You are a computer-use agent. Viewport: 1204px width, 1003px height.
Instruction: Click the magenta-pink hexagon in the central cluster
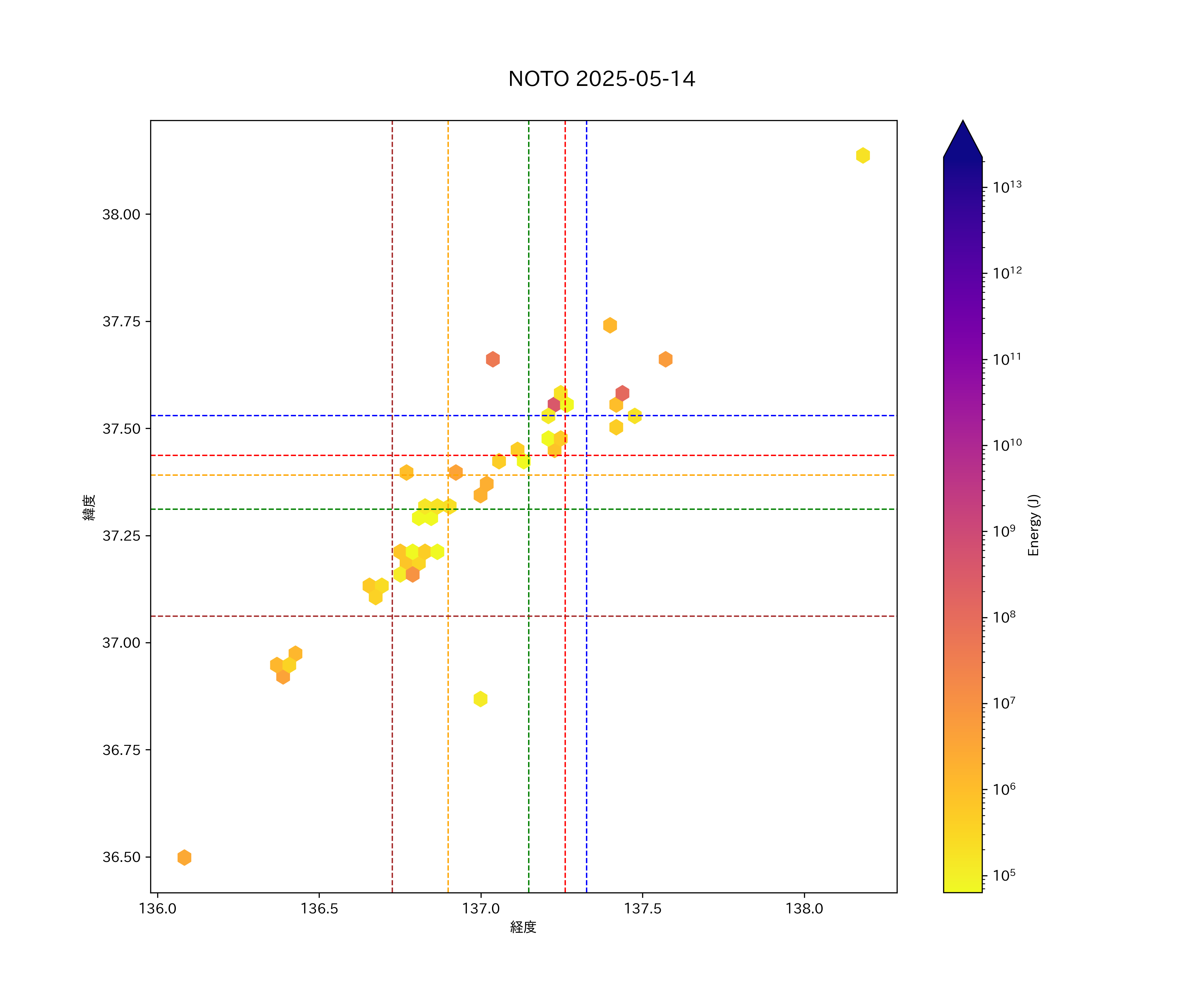tap(554, 405)
